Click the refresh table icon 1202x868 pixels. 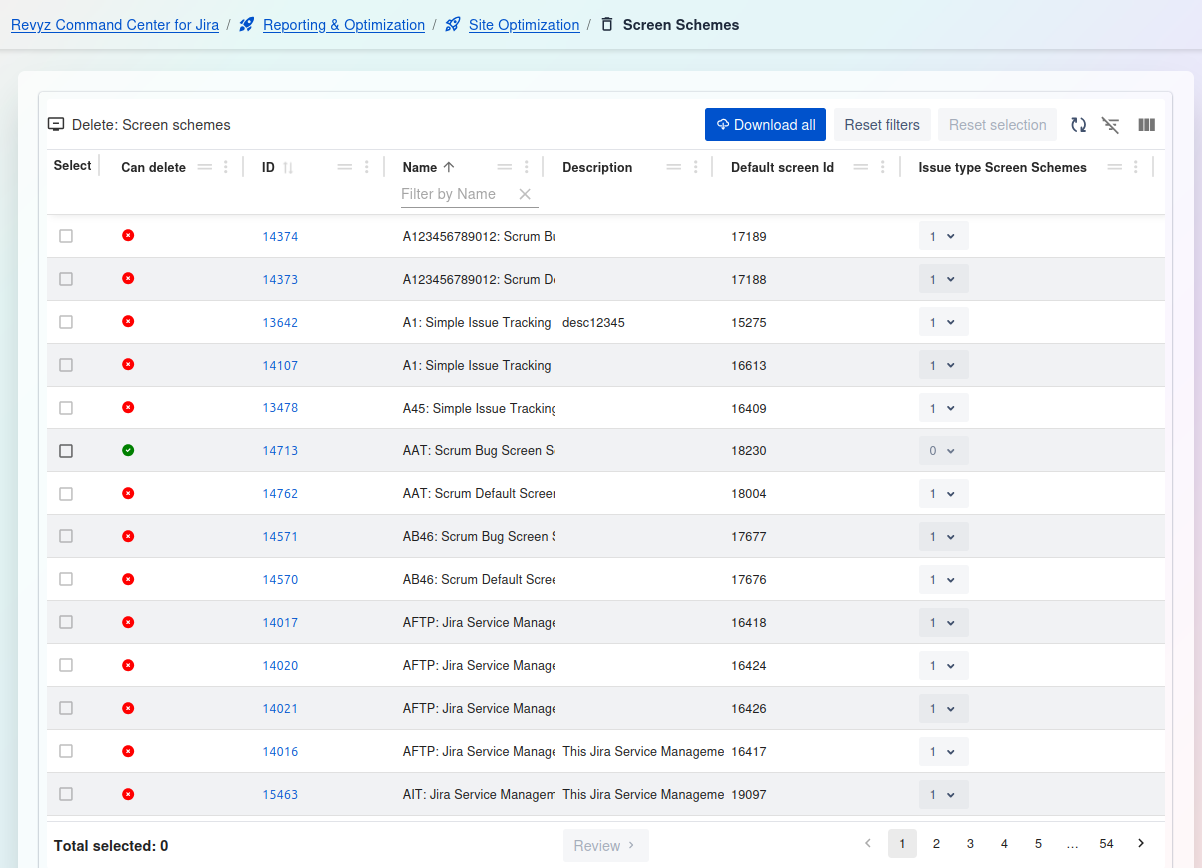click(x=1078, y=125)
